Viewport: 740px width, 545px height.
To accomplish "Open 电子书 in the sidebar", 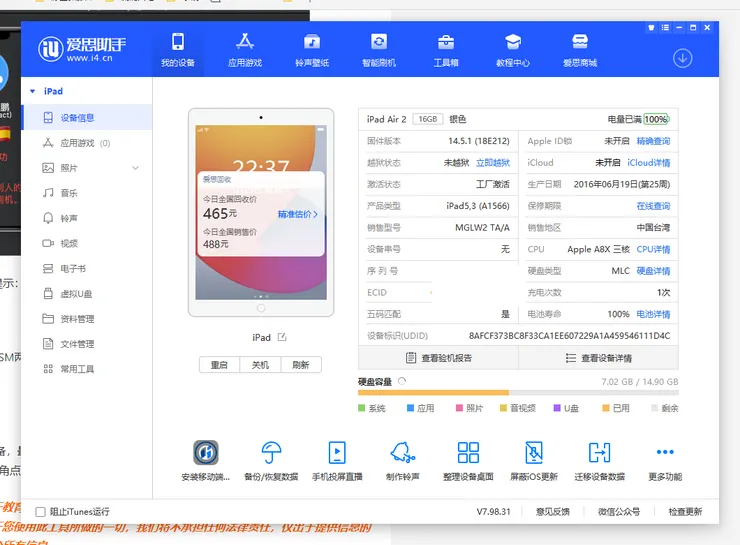I will click(x=87, y=268).
